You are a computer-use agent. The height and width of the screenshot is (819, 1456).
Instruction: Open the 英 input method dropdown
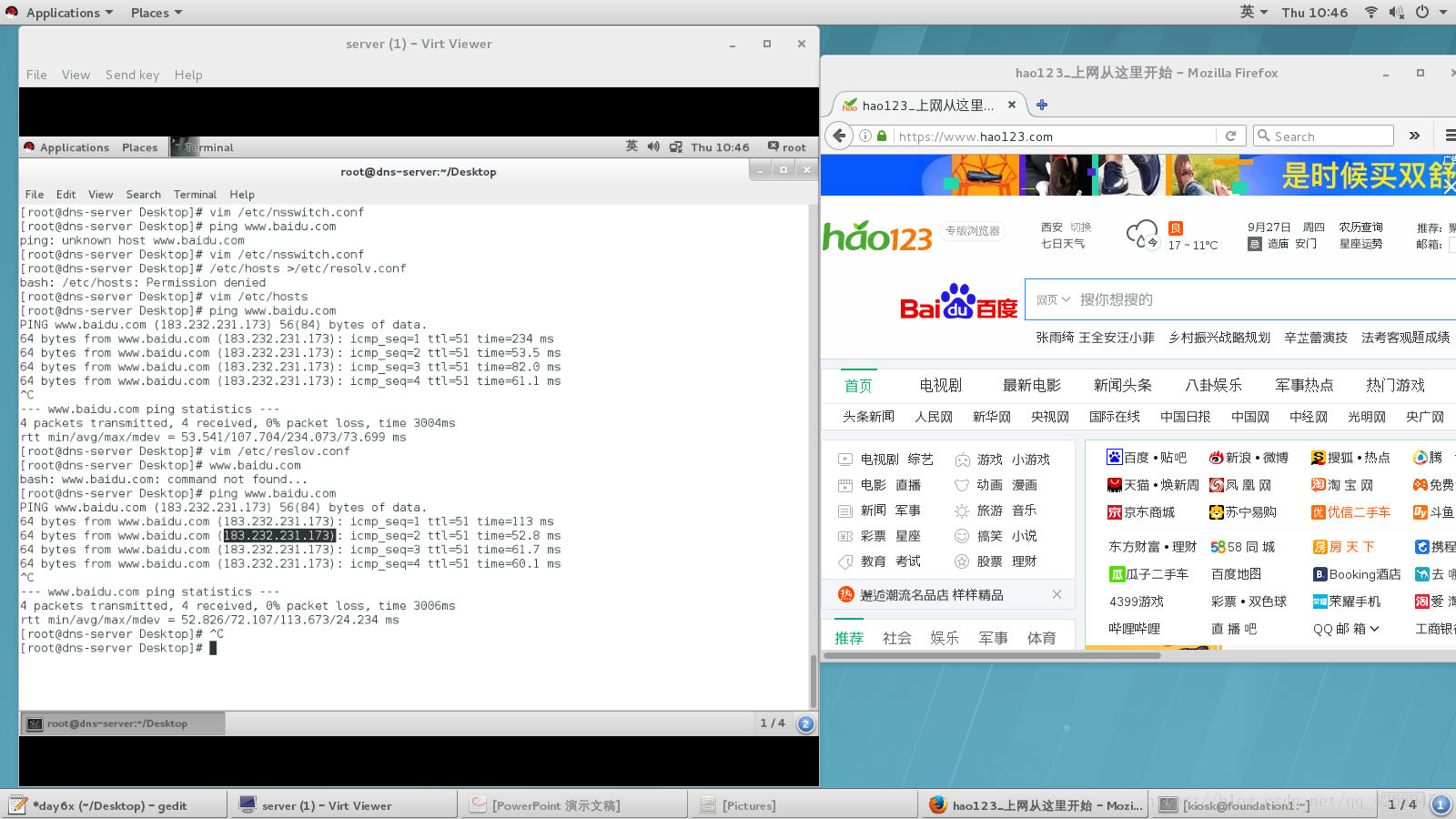1254,12
